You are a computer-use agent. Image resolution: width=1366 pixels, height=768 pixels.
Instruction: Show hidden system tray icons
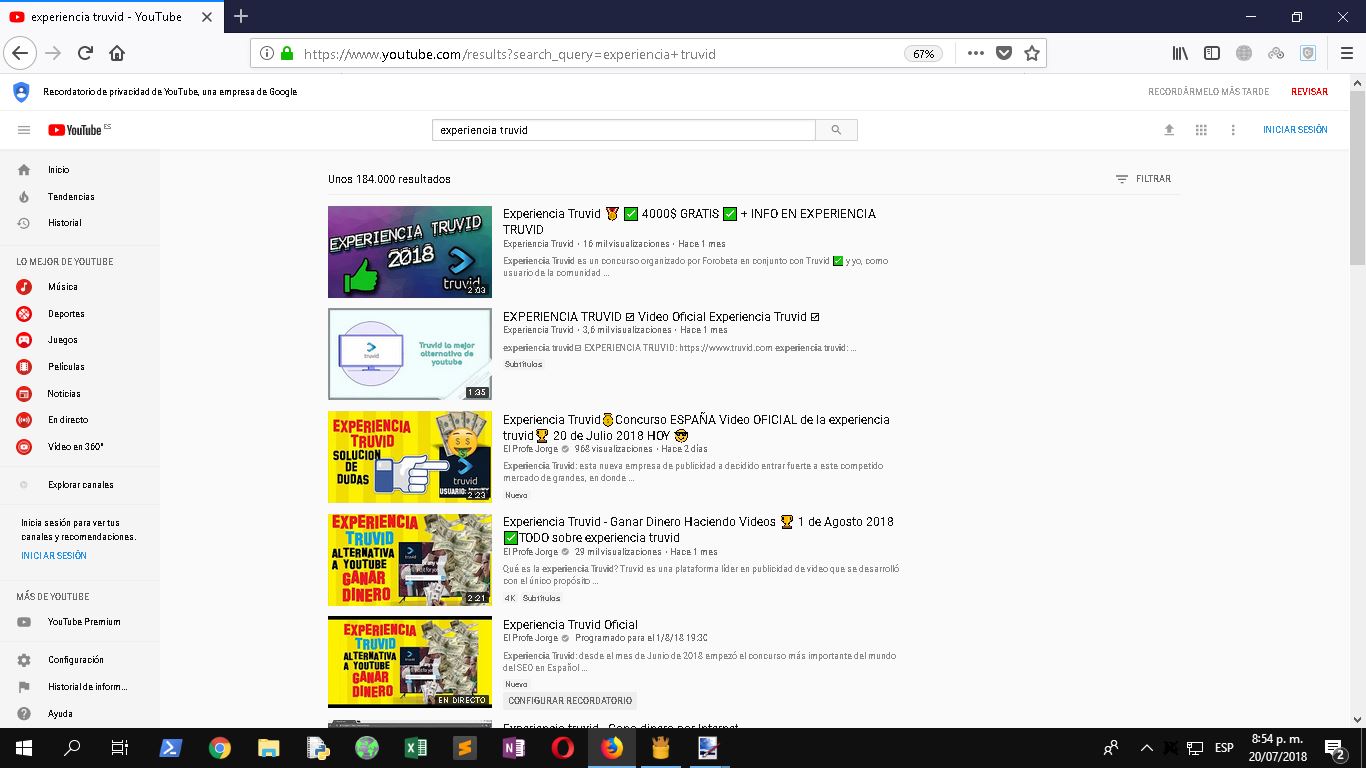tap(1146, 748)
